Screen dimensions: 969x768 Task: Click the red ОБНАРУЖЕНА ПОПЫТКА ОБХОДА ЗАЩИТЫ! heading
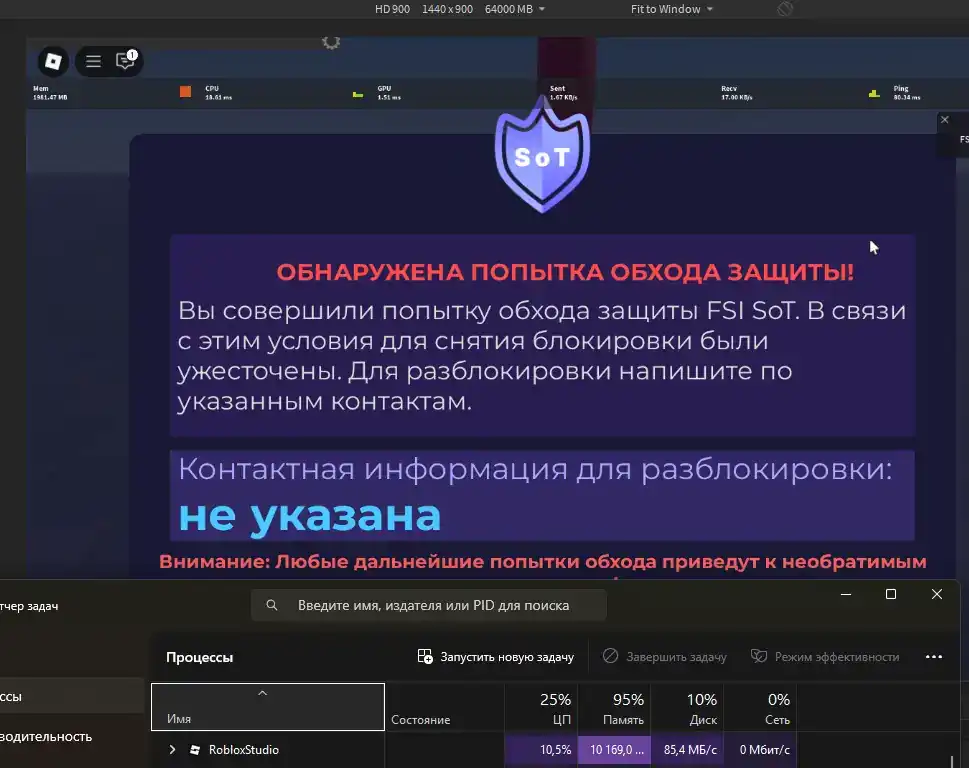(x=565, y=272)
